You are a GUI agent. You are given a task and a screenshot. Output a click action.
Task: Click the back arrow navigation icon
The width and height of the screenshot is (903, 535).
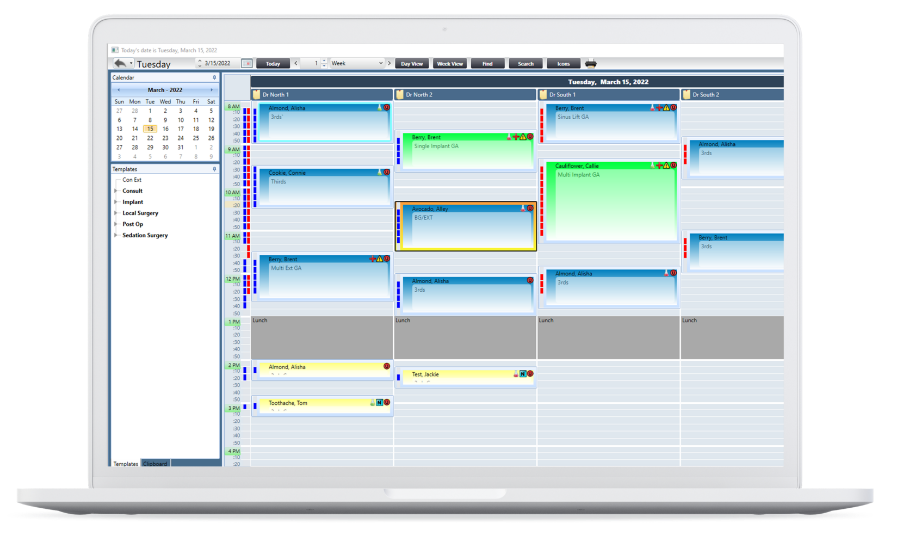coord(119,64)
